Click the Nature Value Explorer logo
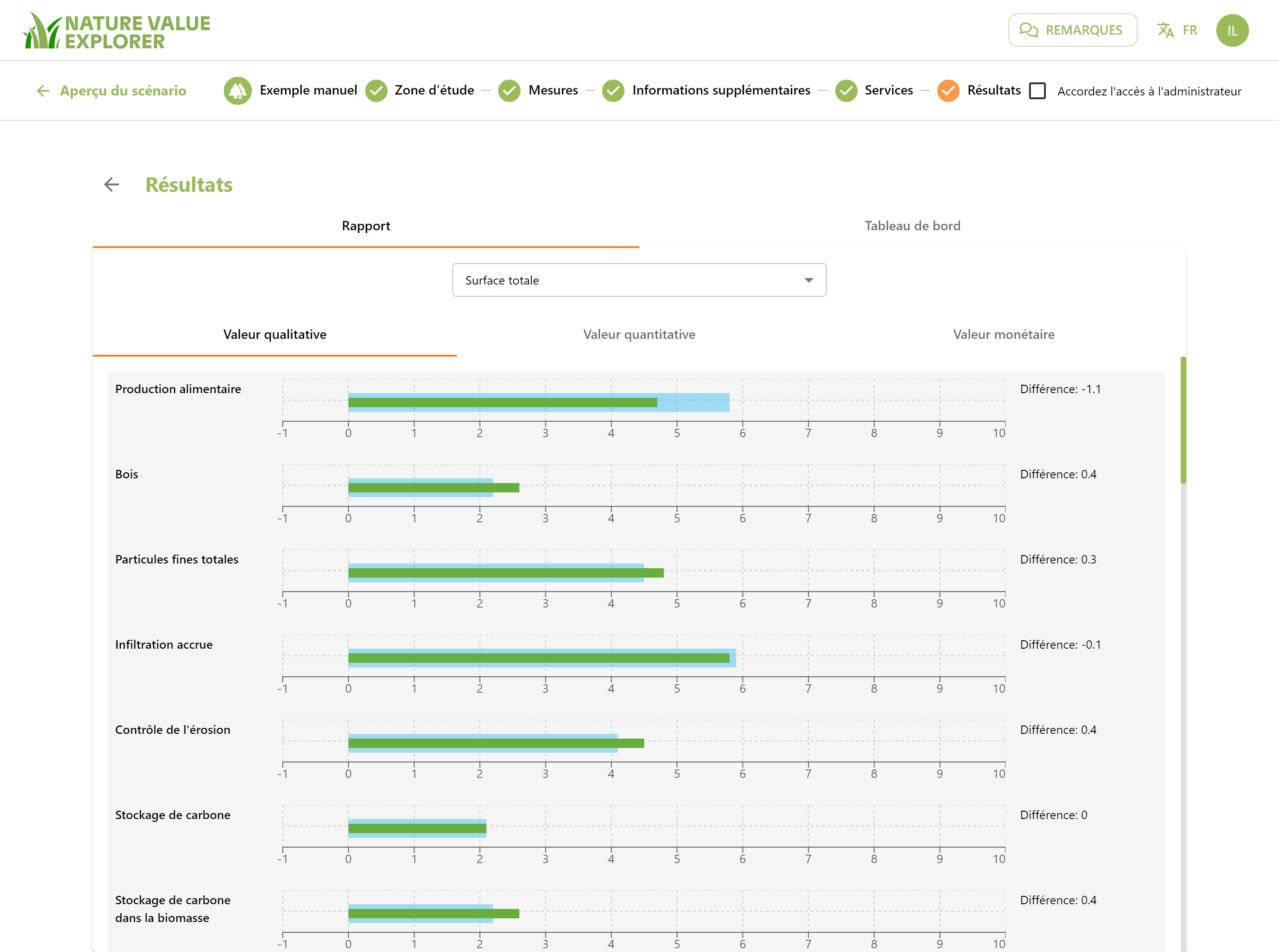Screen dimensions: 1279x952 click(x=117, y=30)
